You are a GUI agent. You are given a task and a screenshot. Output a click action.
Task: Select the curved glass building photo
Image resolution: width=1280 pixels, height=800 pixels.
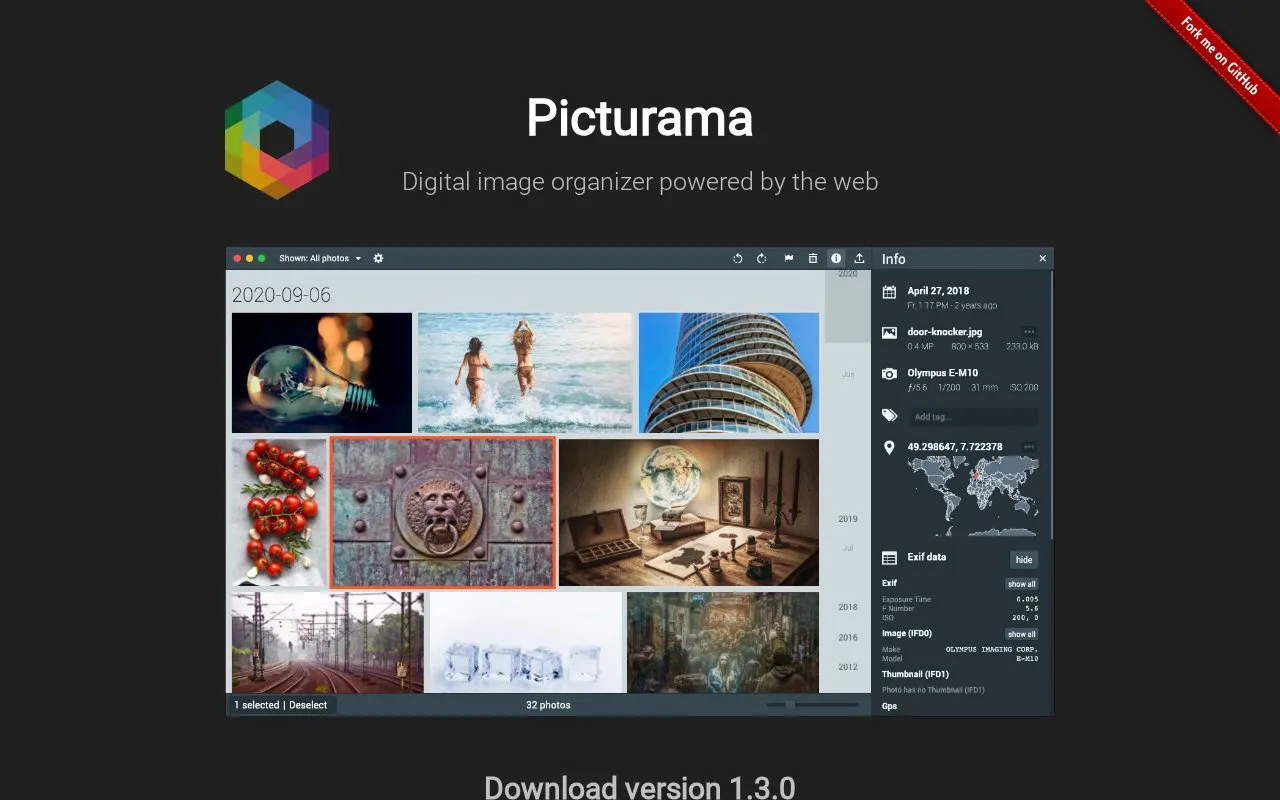[x=729, y=372]
